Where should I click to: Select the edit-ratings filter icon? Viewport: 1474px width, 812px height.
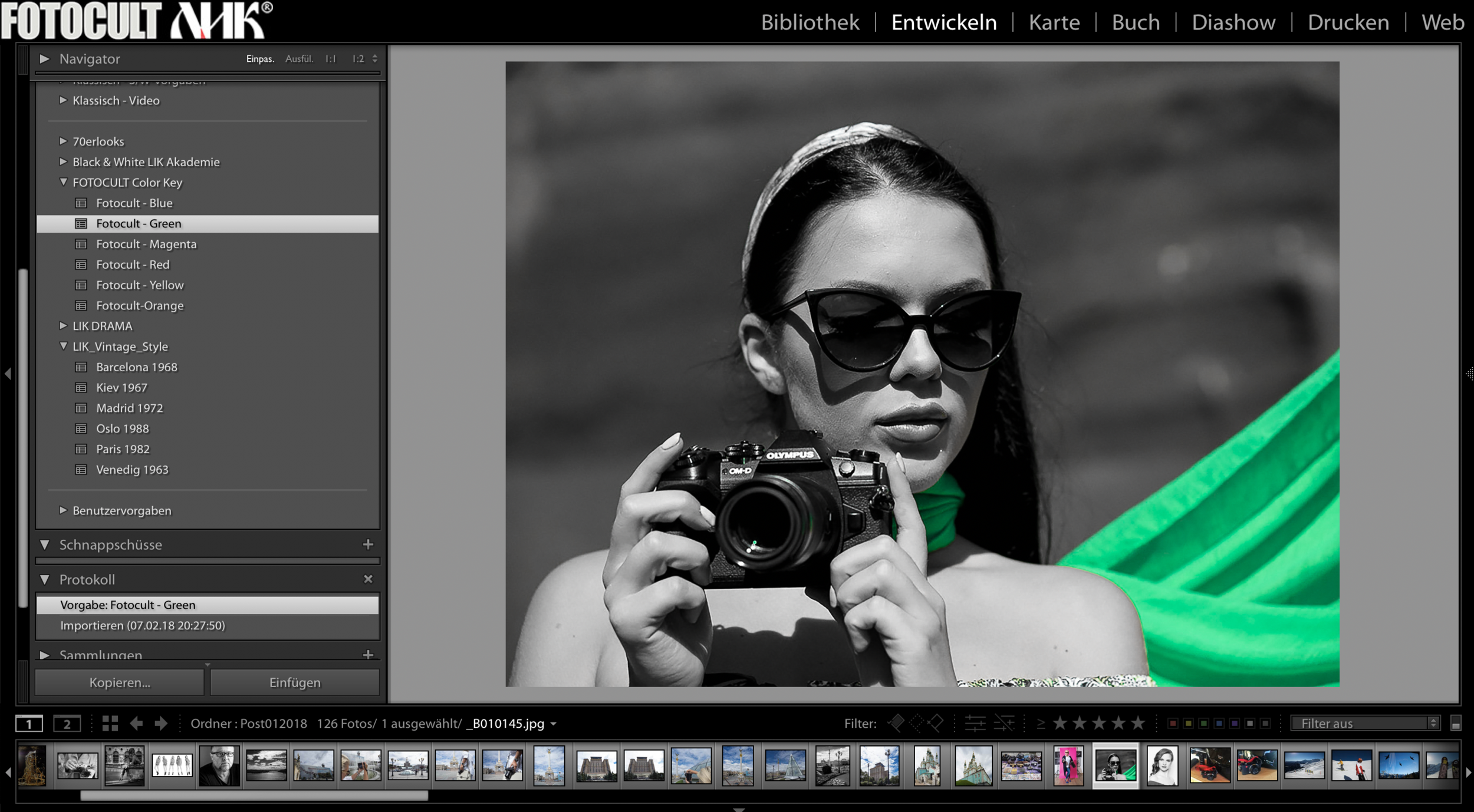point(976,723)
